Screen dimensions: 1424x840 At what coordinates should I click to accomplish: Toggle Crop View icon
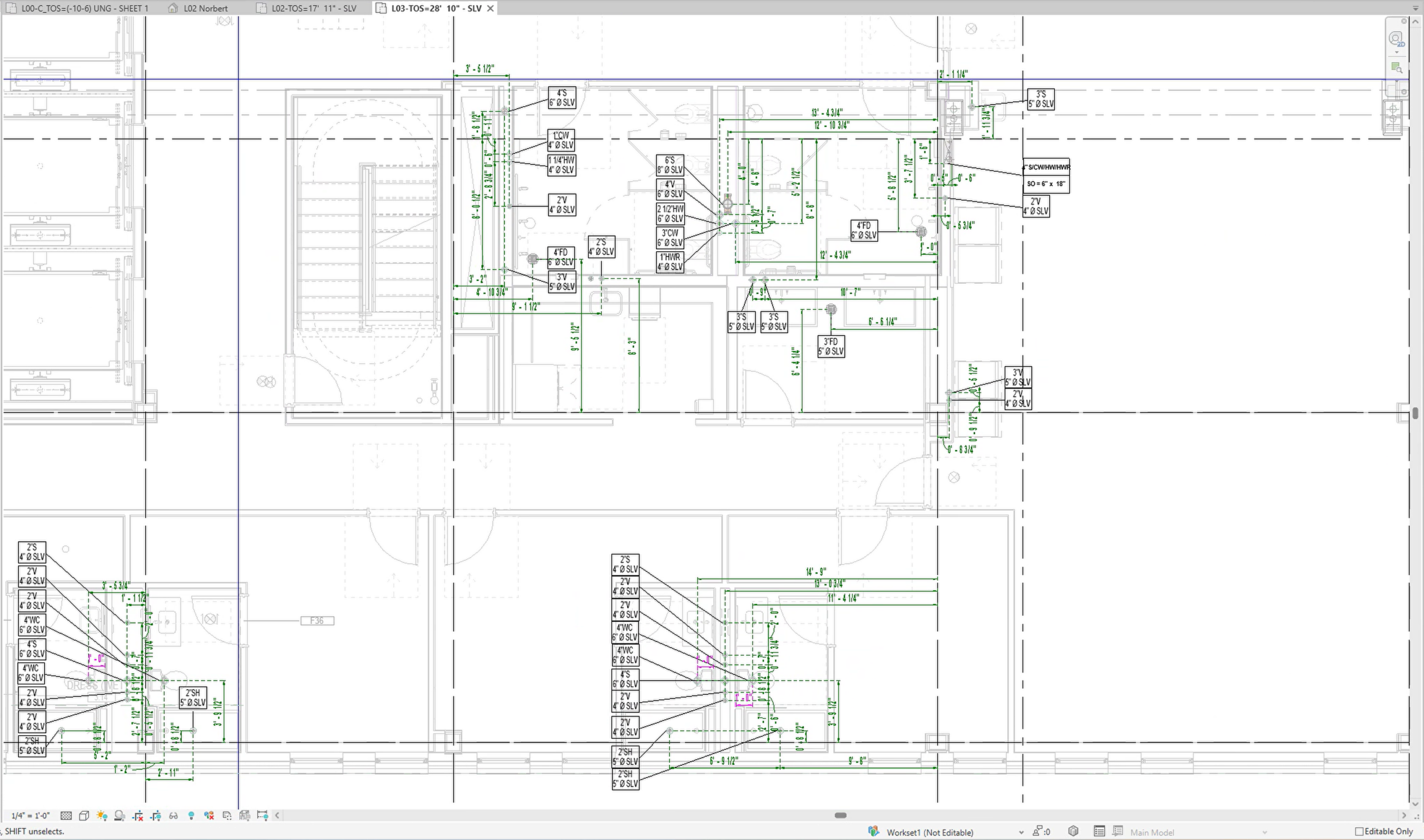click(137, 816)
